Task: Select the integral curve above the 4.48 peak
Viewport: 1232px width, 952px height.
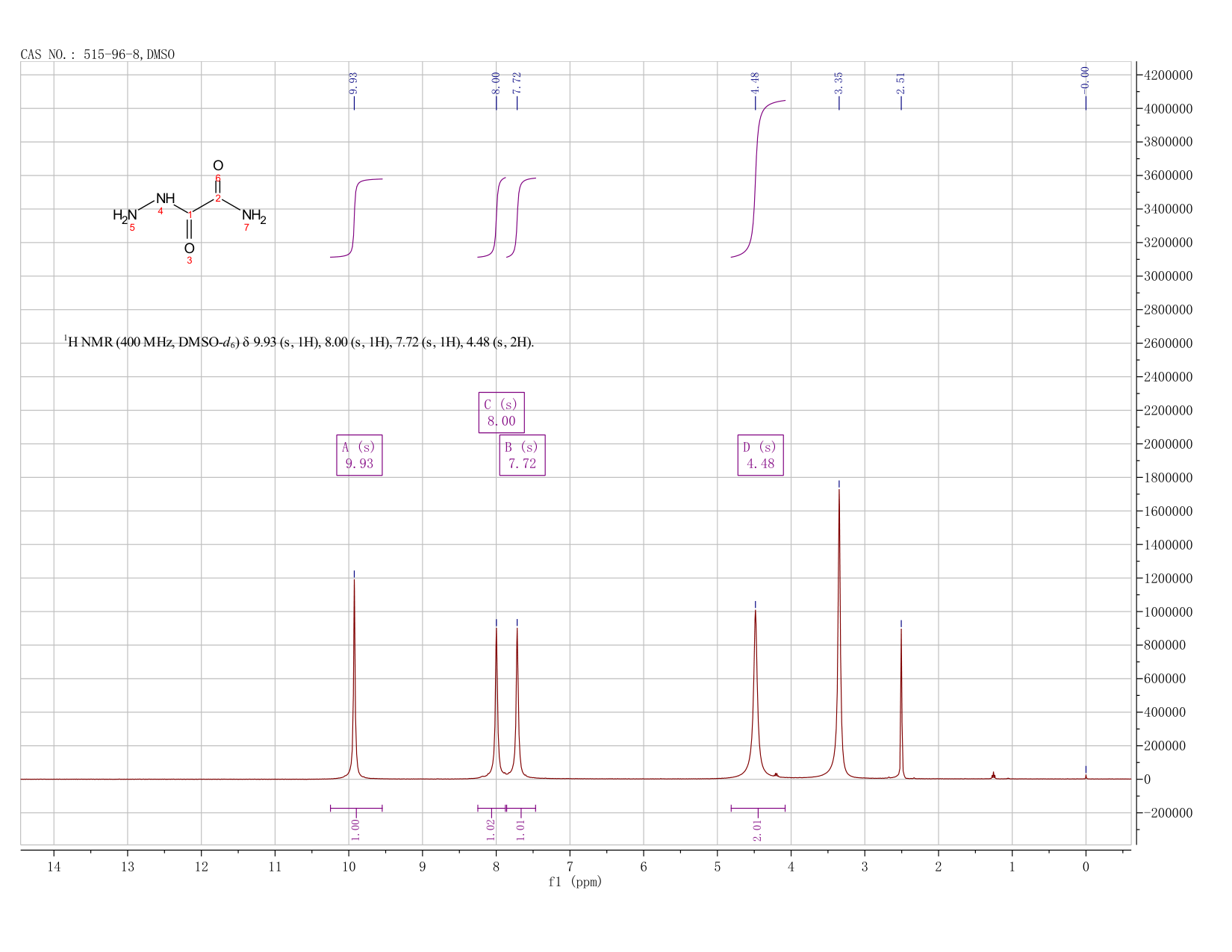Action: click(x=758, y=179)
